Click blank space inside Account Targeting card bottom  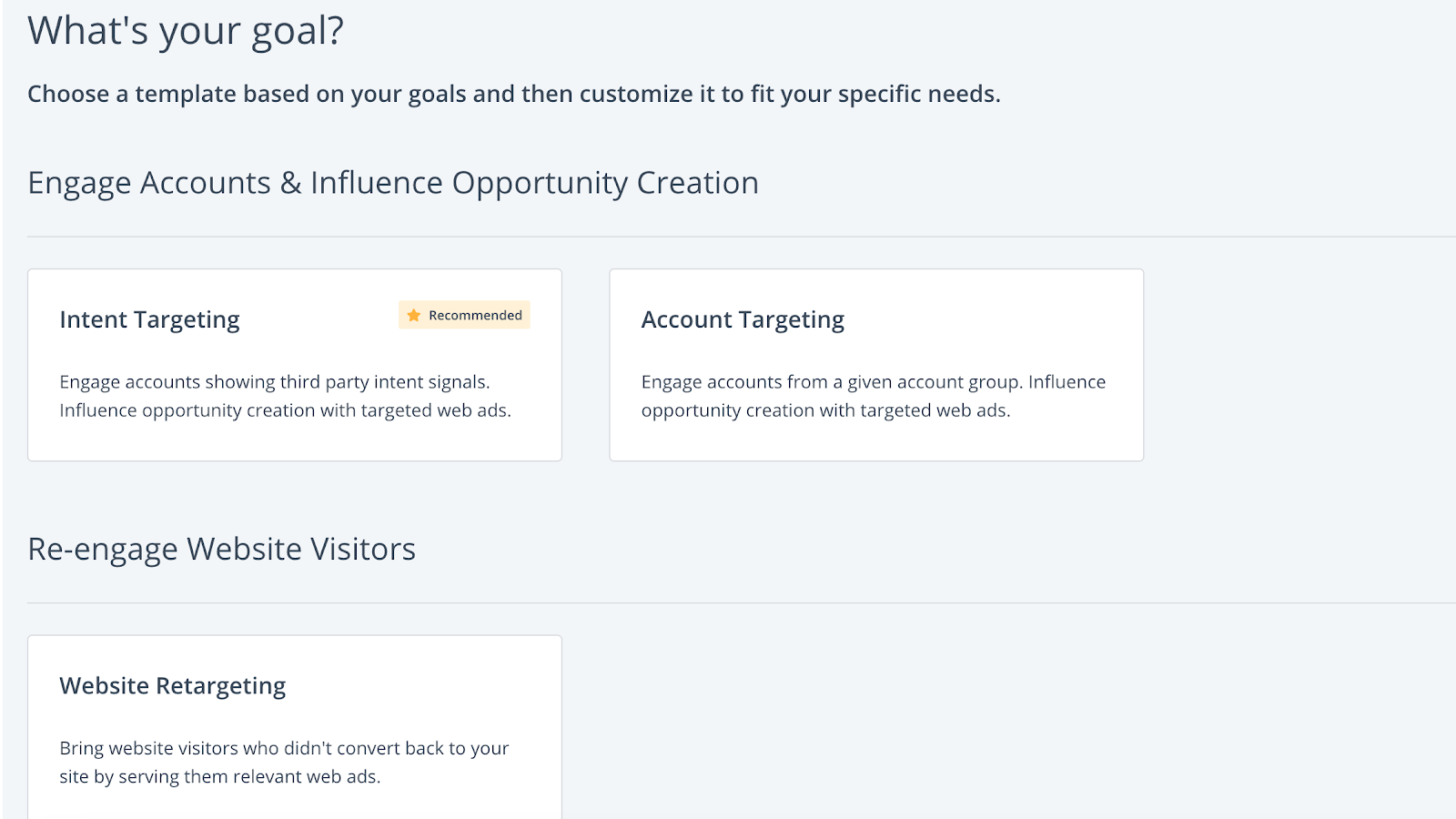pyautogui.click(x=875, y=441)
